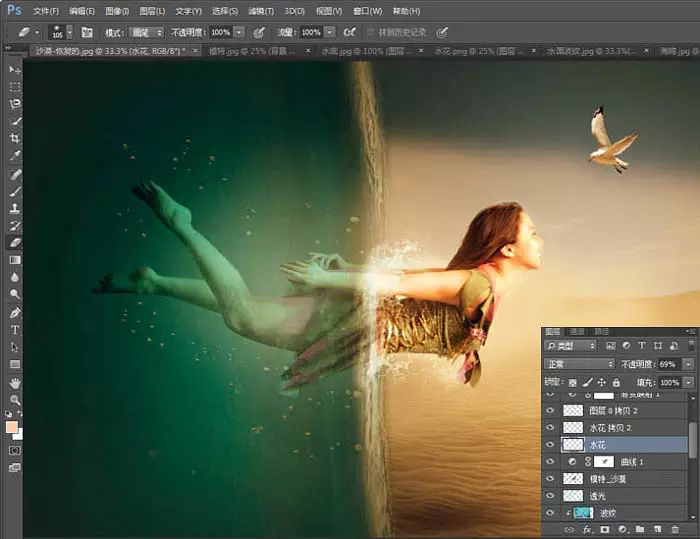Select the Move tool
The image size is (700, 539).
15,70
